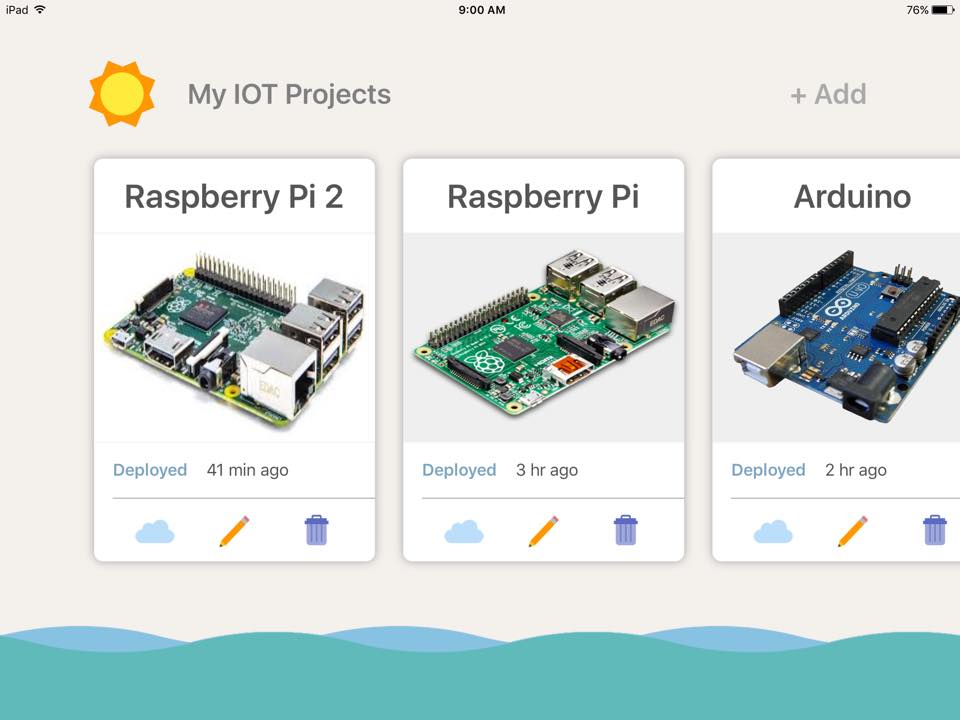Delete Arduino project with trash icon
Viewport: 960px width, 720px height.
[935, 530]
